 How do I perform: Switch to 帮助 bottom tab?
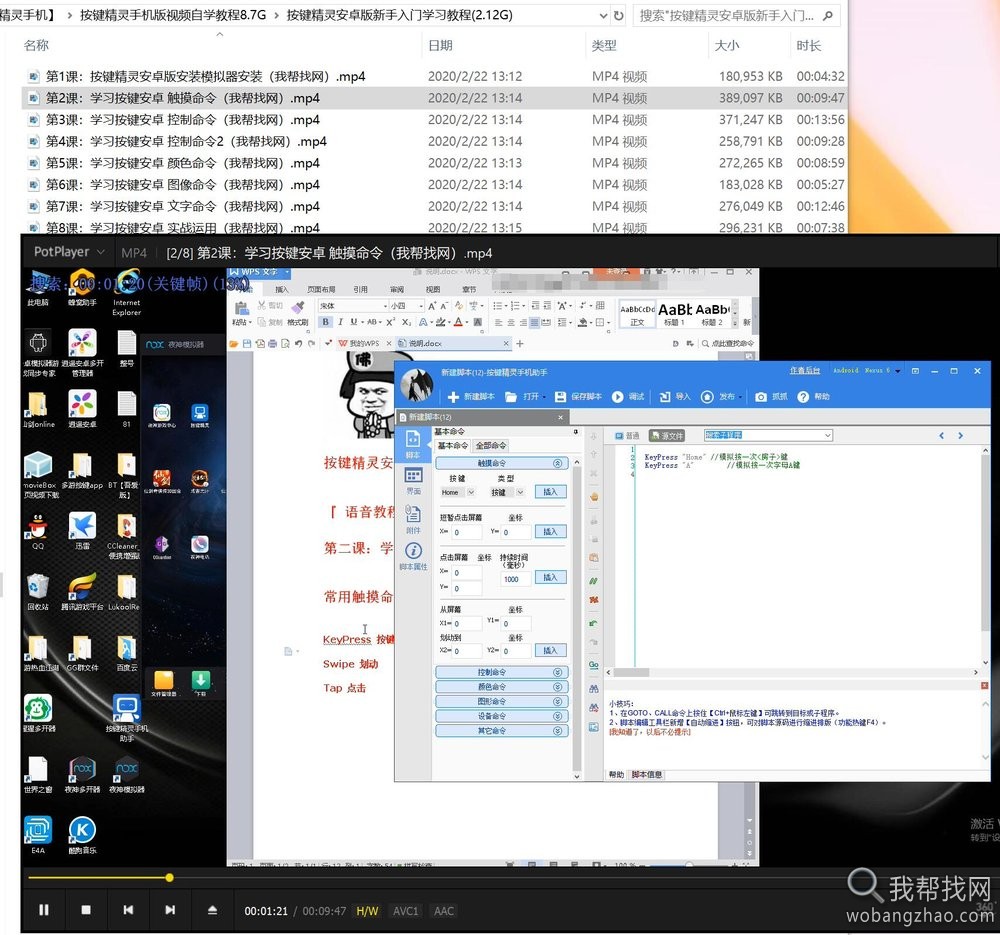tap(616, 774)
